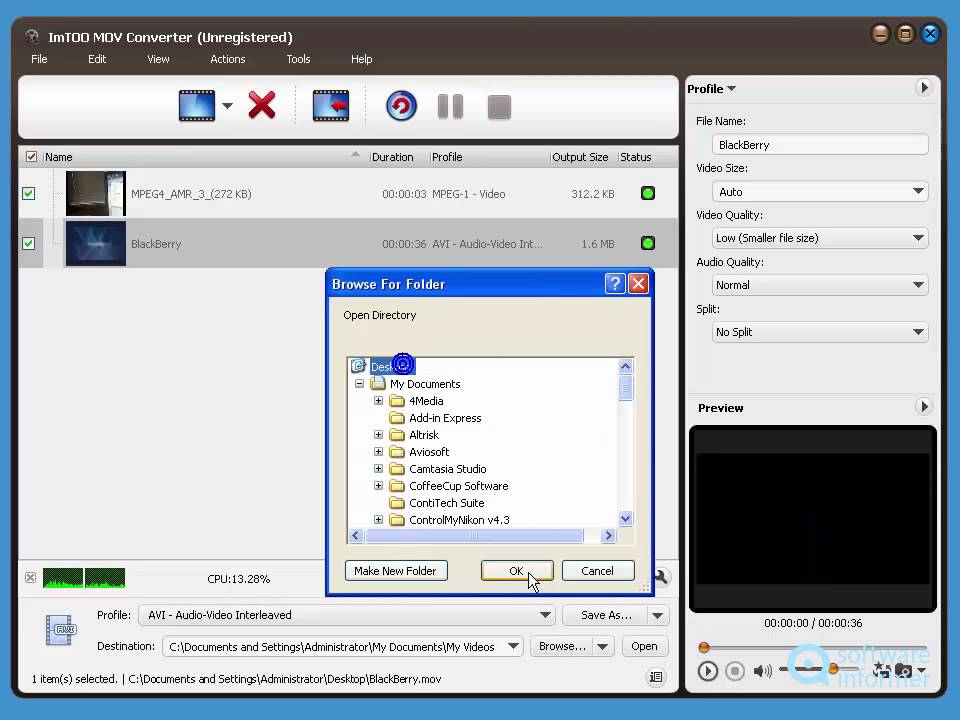The height and width of the screenshot is (720, 960).
Task: Open the Video Quality dropdown
Action: click(820, 238)
